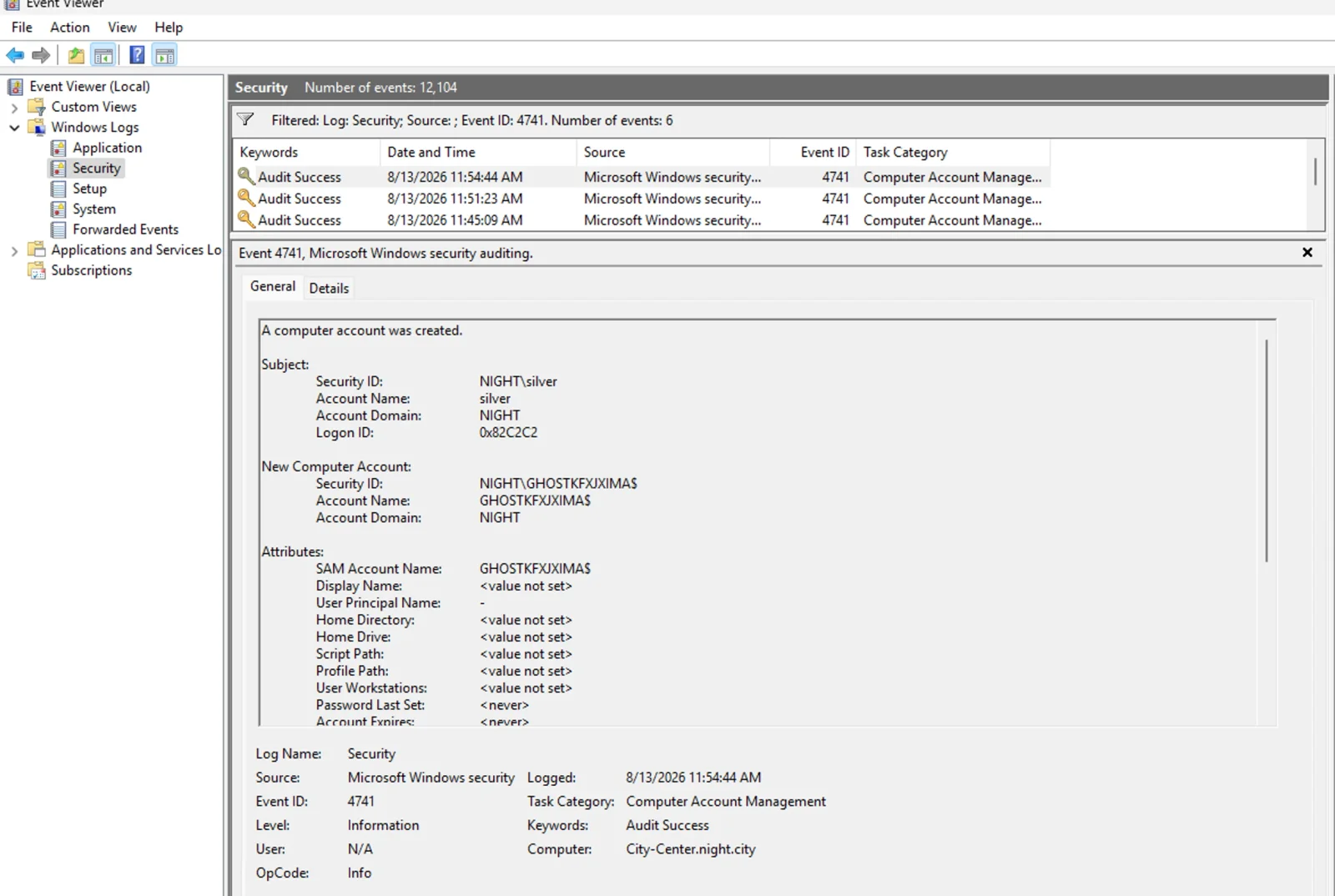This screenshot has height=896, width=1335.
Task: Click Logged value 8/13/2026 11:54:44 AM
Action: pos(693,778)
